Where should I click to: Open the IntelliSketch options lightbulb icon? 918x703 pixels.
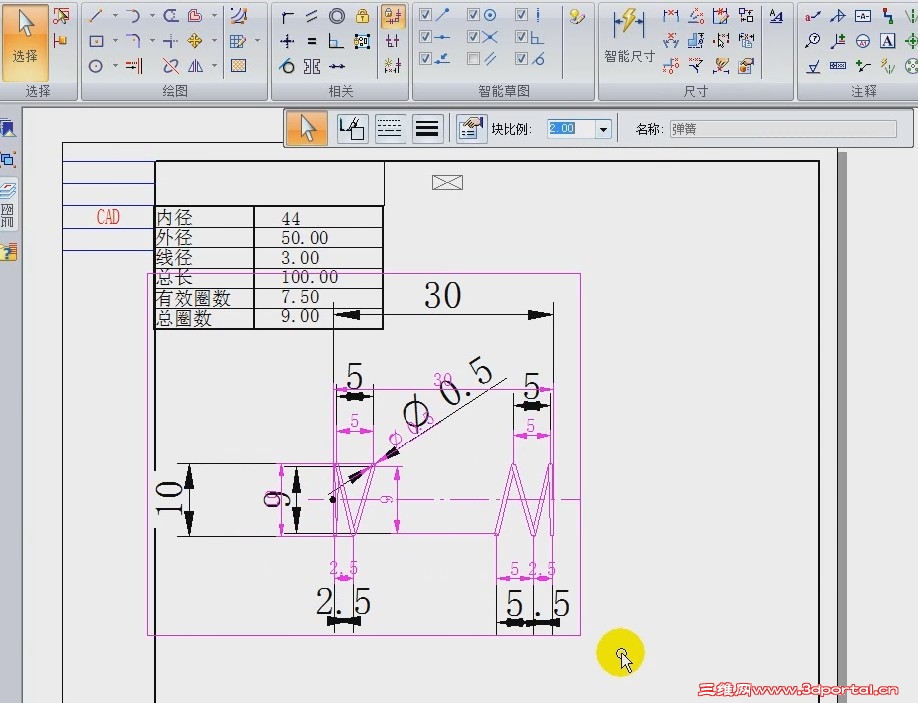point(577,16)
